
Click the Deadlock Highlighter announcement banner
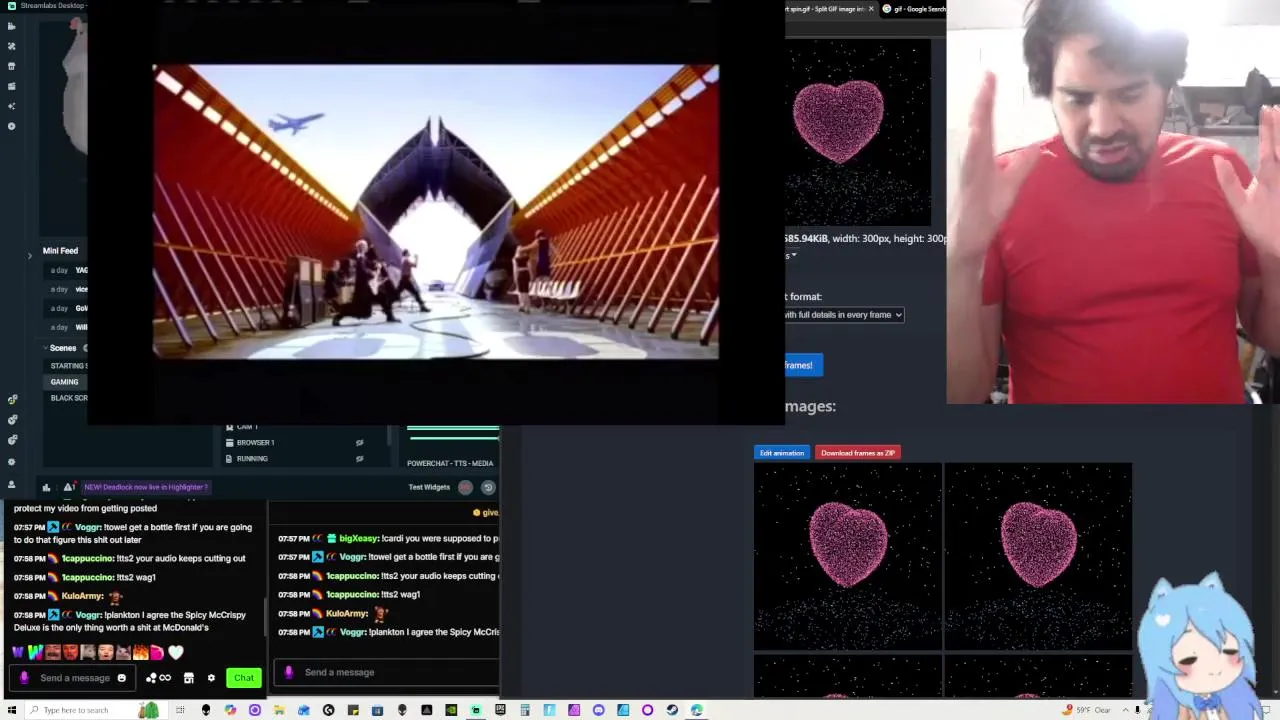pos(146,487)
